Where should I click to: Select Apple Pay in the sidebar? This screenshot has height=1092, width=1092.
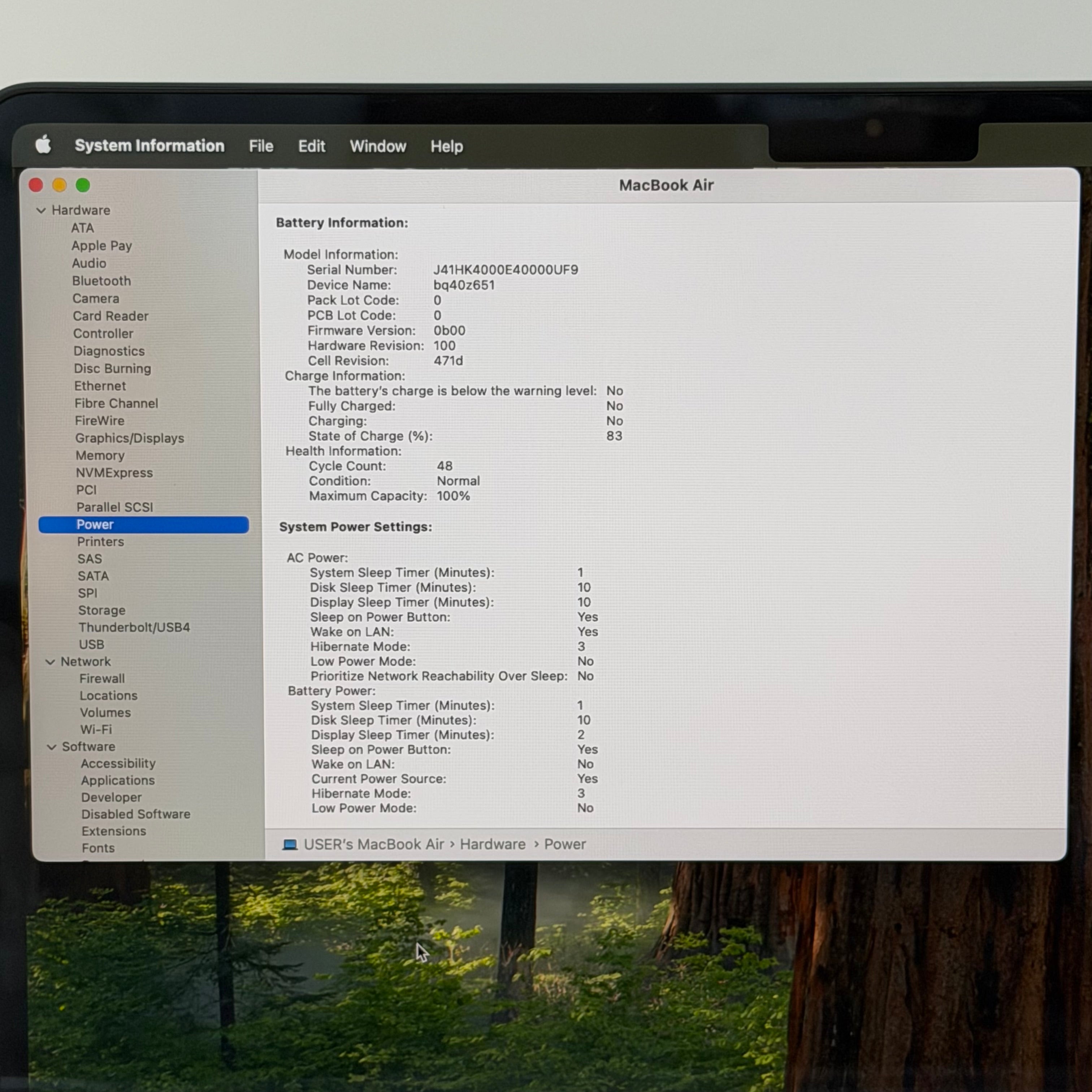102,246
